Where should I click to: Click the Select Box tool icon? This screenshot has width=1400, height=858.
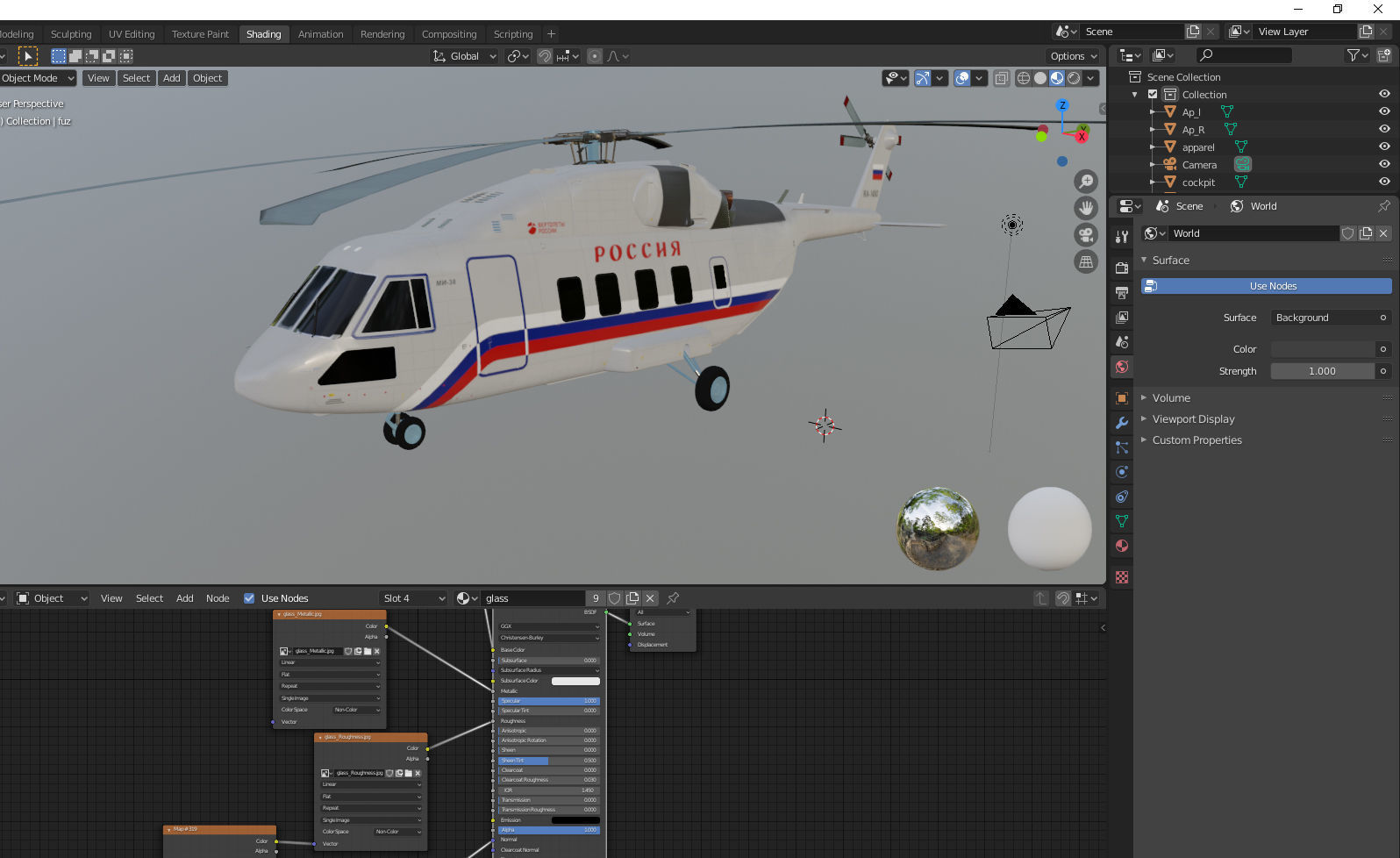click(x=28, y=56)
